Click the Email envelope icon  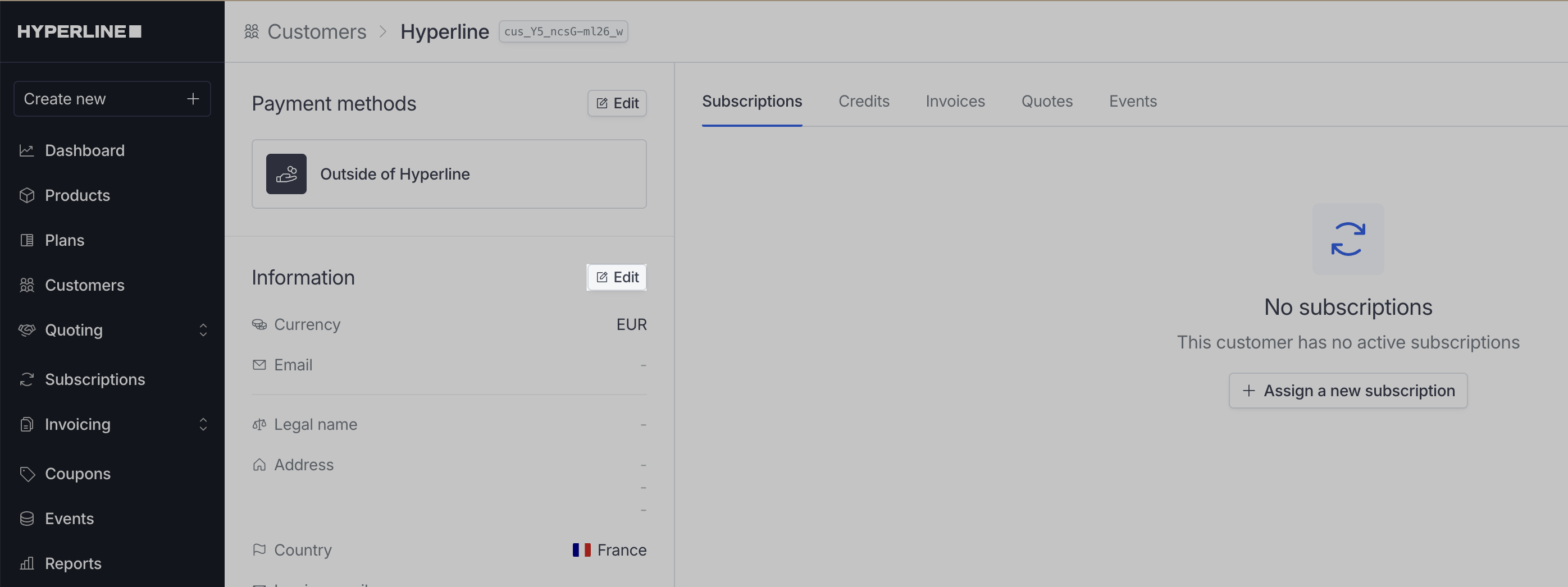(259, 365)
